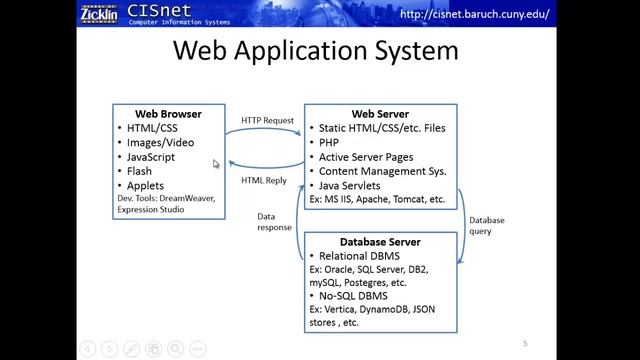Click Ex: MS IIS, Apache, Tomcat line

[377, 199]
